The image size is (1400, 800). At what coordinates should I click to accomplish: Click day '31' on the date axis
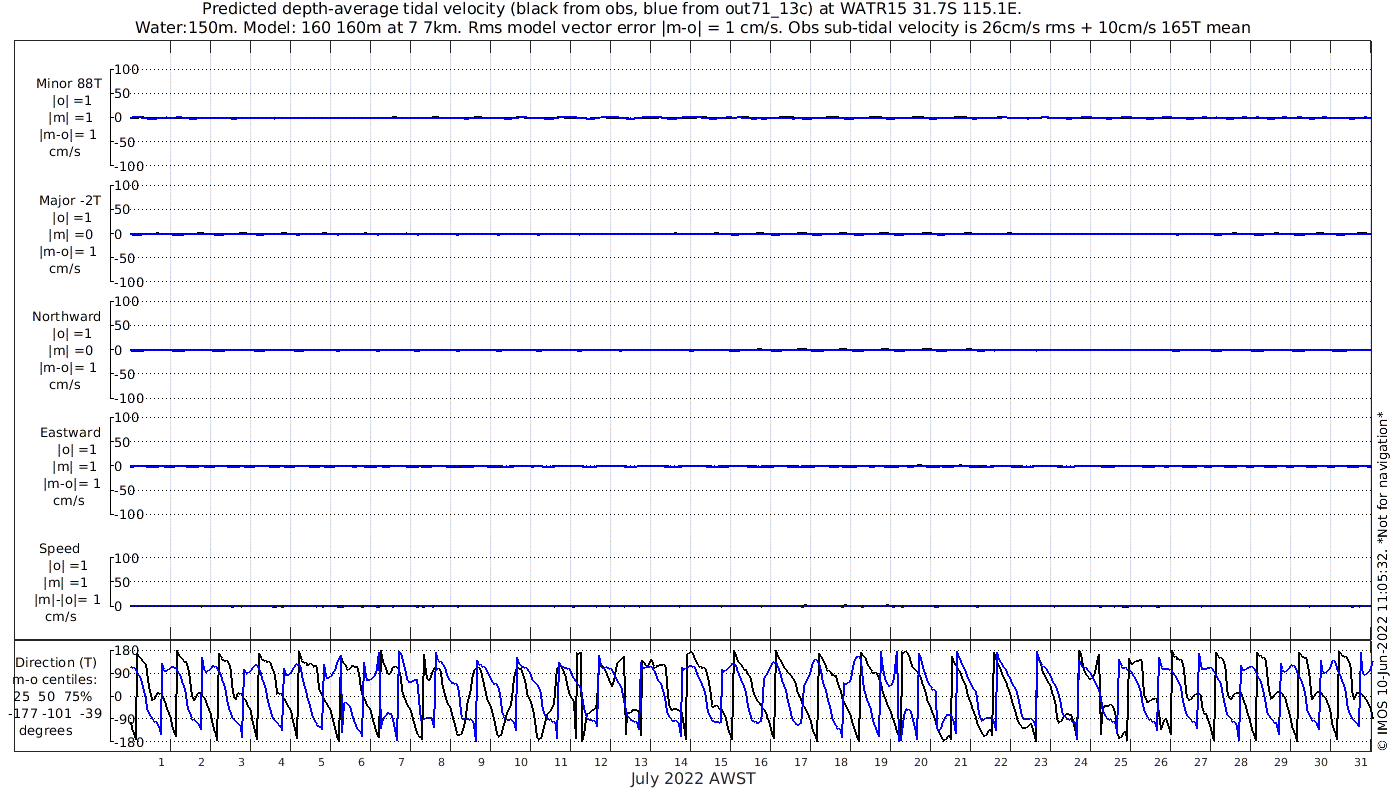click(x=1361, y=762)
